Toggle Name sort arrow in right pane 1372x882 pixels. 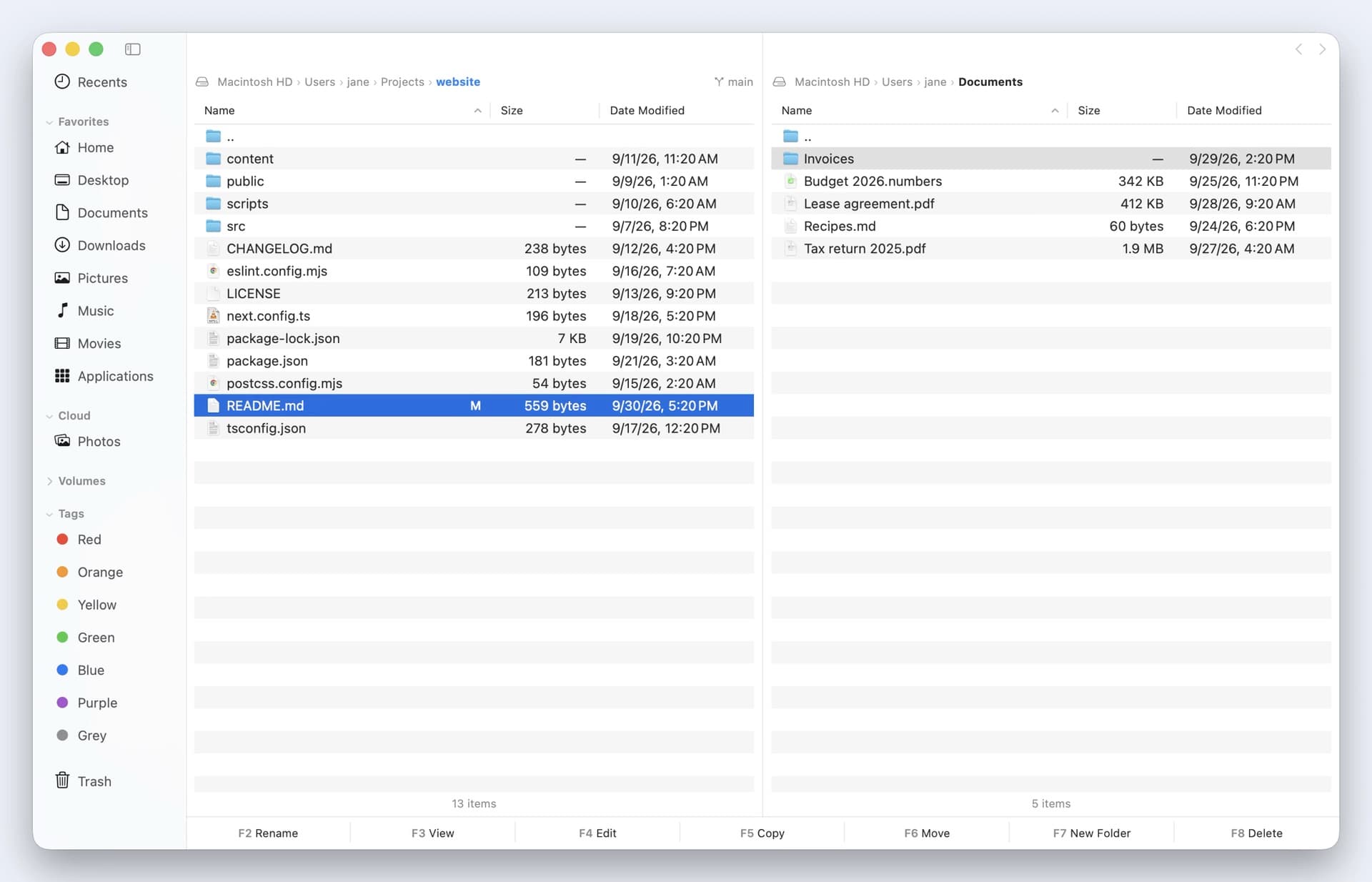click(x=1055, y=111)
